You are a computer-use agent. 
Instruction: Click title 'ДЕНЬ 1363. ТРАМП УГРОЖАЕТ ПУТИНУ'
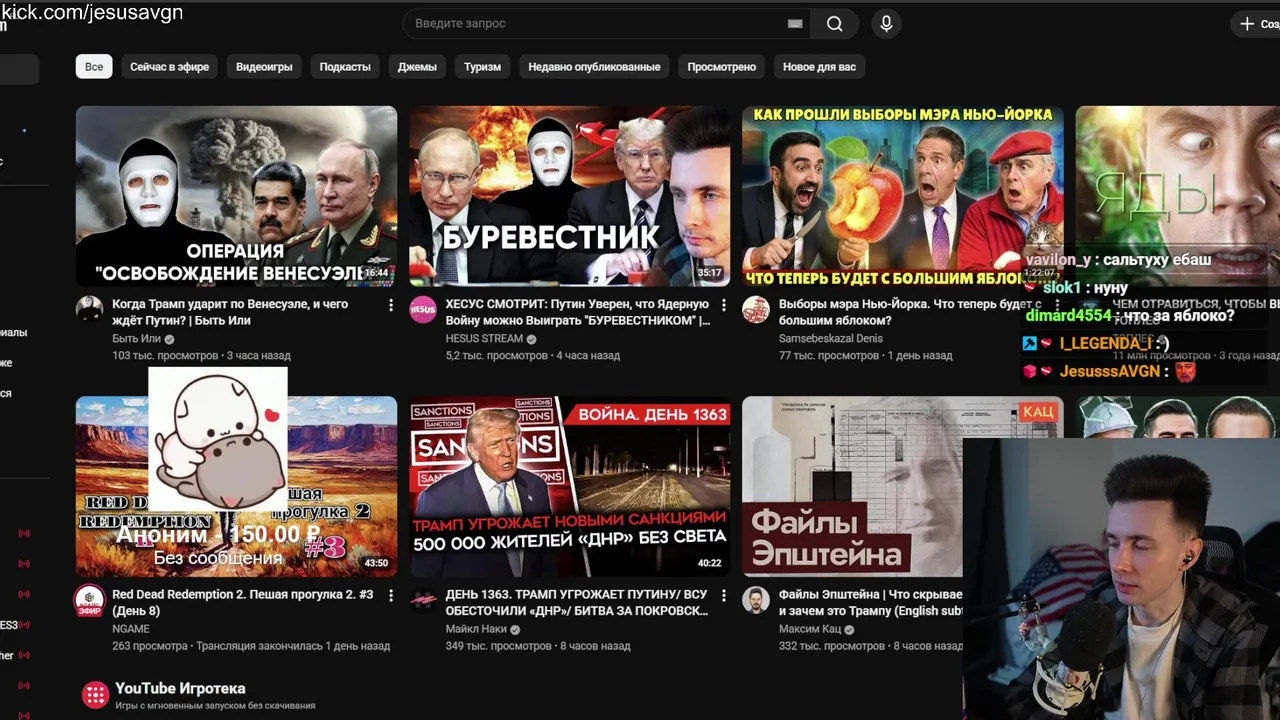[577, 602]
